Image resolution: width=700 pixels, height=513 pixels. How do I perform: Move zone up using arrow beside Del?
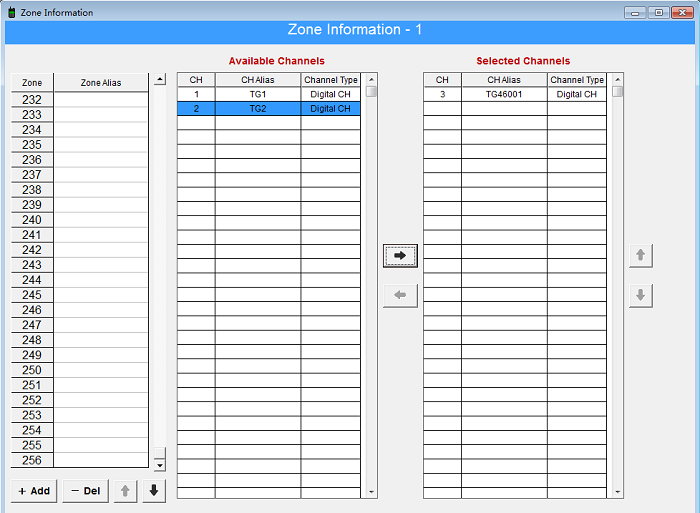click(125, 491)
